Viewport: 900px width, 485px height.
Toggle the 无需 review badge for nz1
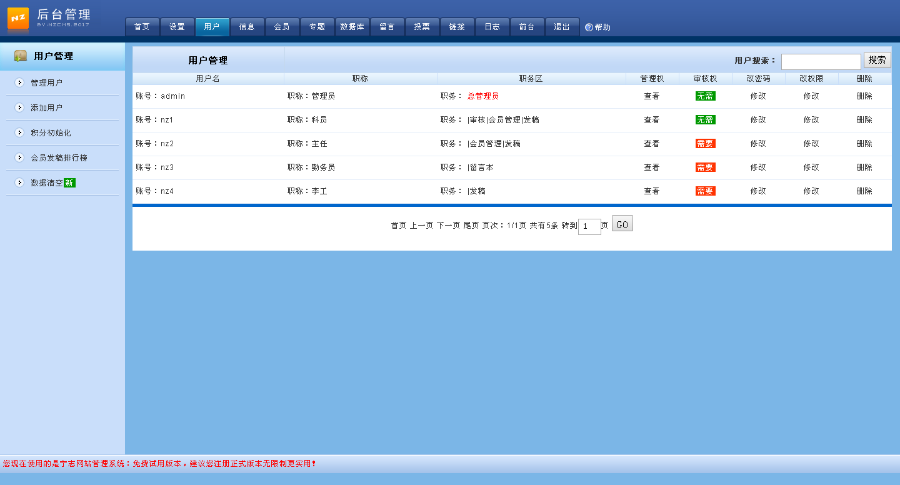[x=705, y=119]
